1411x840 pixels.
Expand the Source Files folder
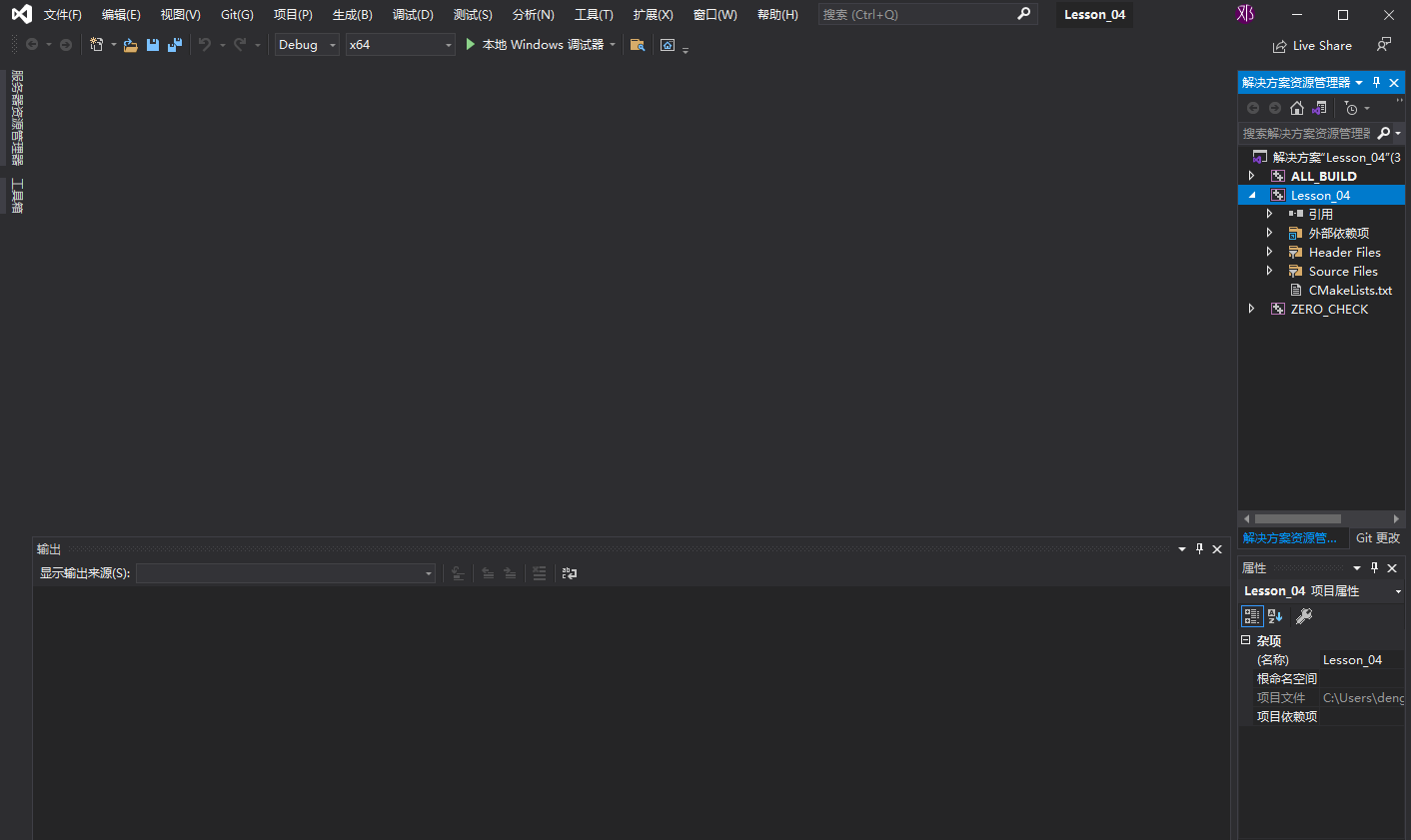click(x=1269, y=271)
